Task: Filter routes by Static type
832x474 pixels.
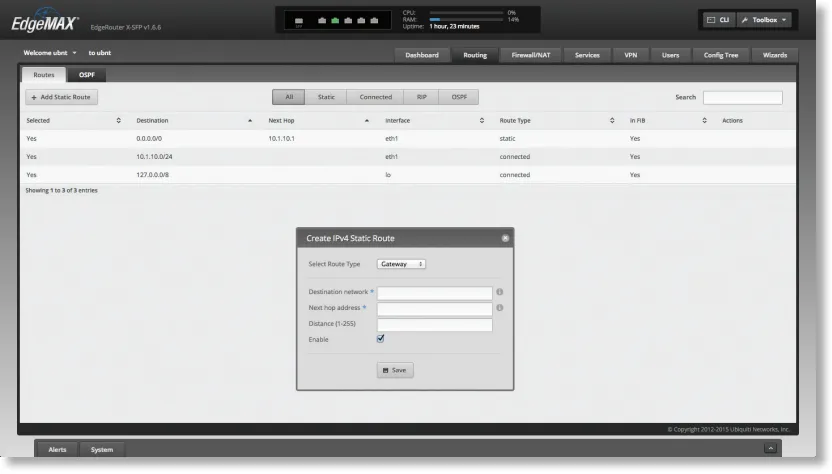Action: pos(326,97)
